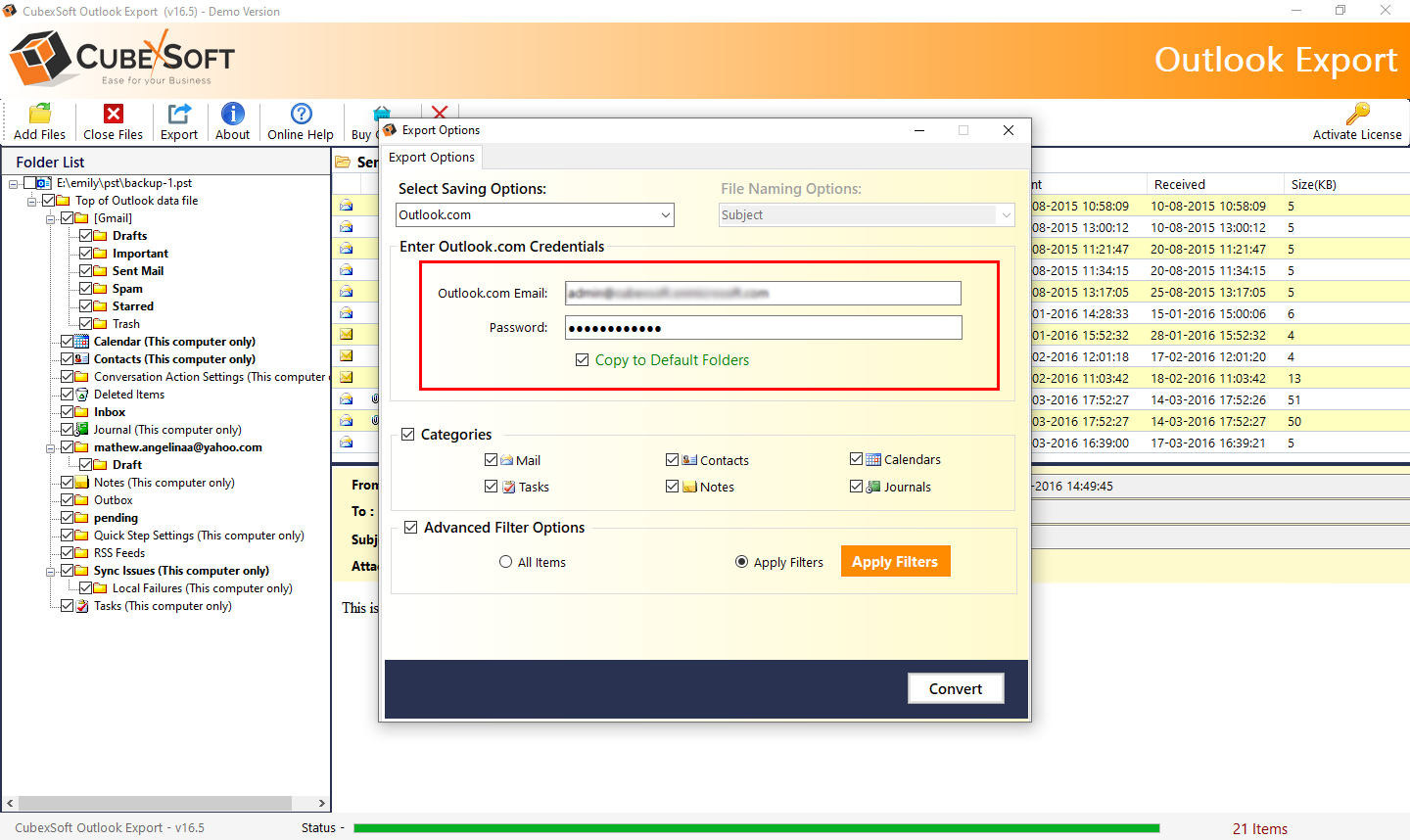Click the folder list horizontal scrollbar
The image size is (1410, 840).
coord(155,803)
